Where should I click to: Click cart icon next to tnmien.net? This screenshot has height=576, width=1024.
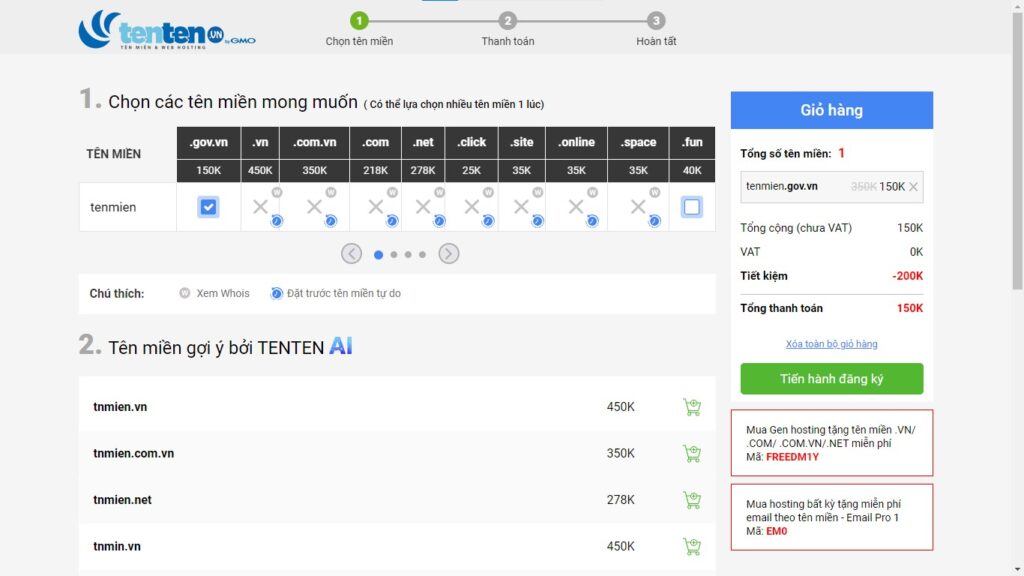click(691, 499)
